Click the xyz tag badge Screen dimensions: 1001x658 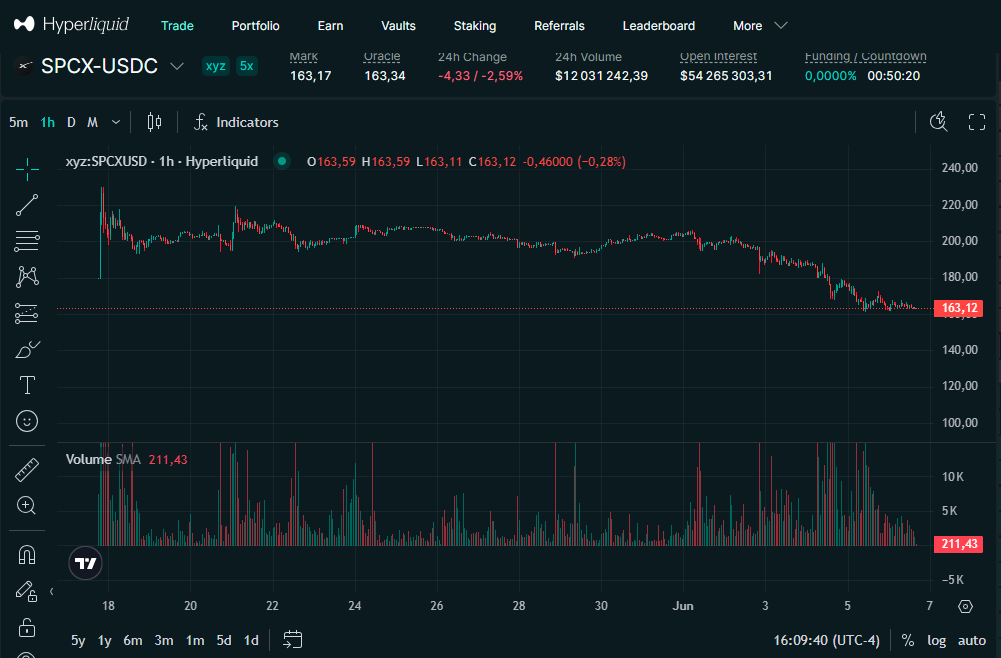216,66
